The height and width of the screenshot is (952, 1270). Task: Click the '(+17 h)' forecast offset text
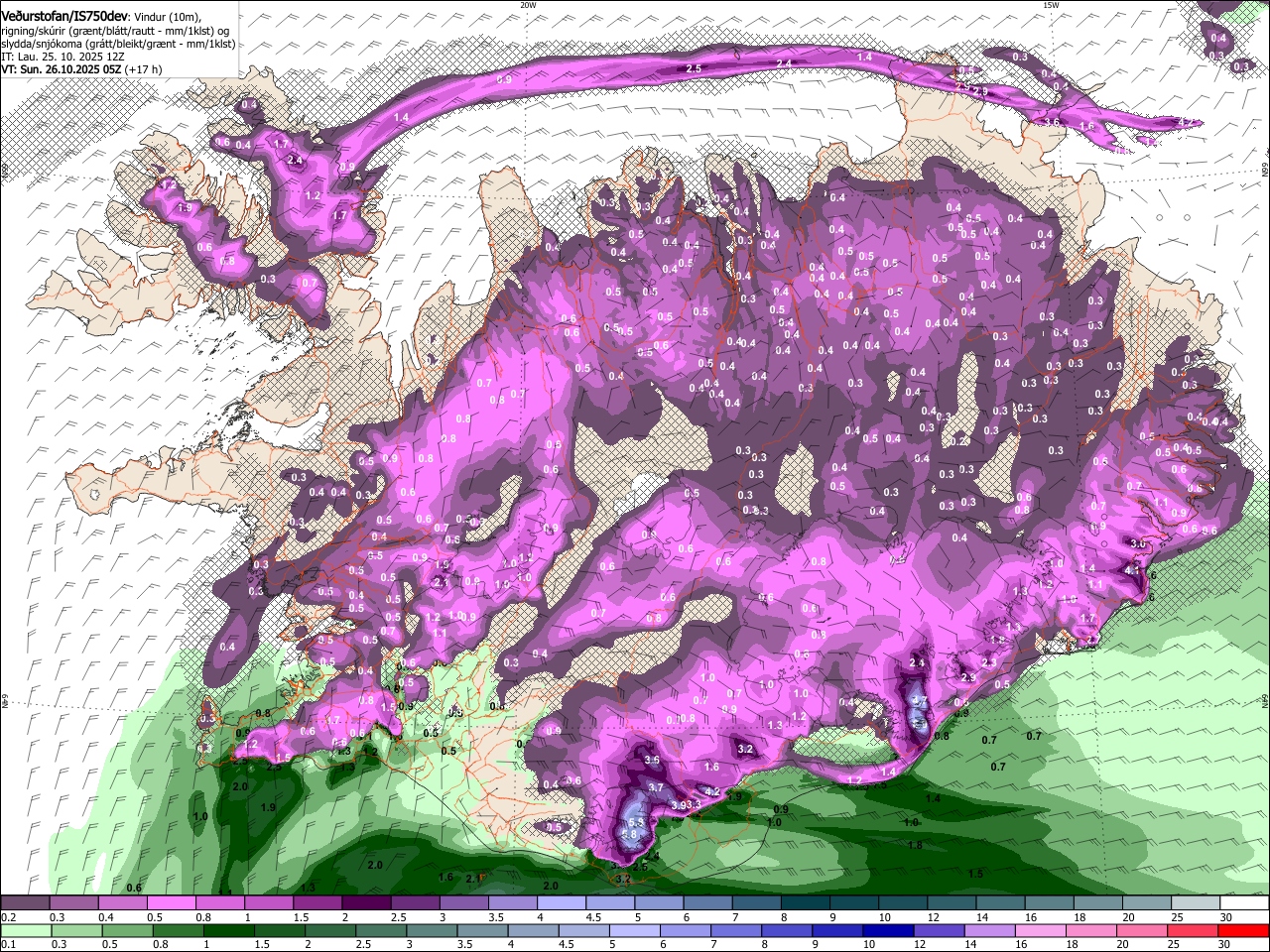(x=144, y=69)
